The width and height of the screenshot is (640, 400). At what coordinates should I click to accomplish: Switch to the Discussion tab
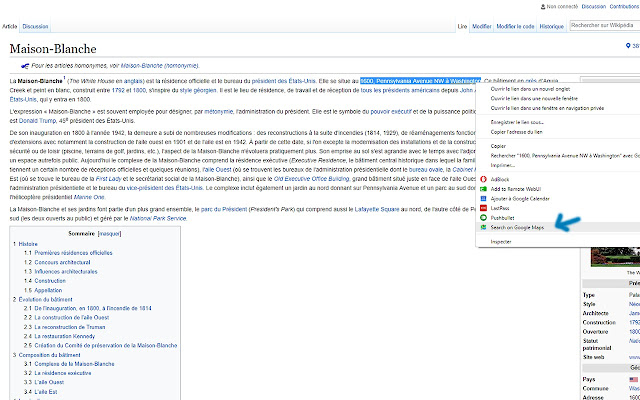36,27
